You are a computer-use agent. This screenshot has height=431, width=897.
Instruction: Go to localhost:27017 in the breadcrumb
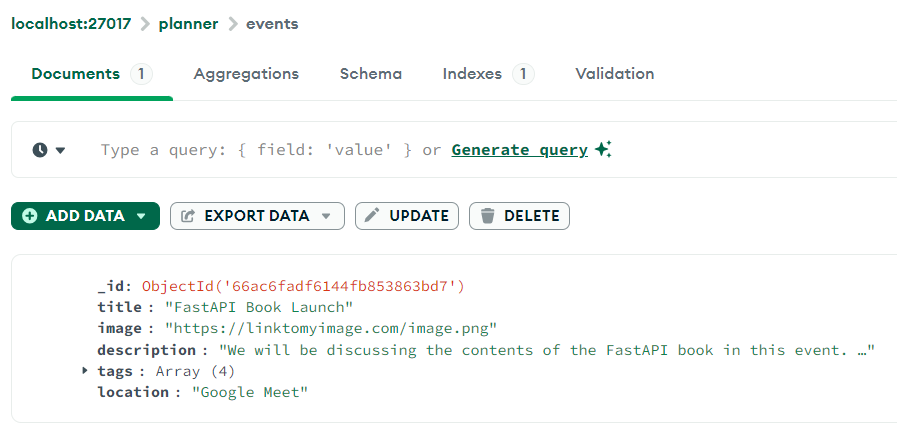[x=70, y=24]
